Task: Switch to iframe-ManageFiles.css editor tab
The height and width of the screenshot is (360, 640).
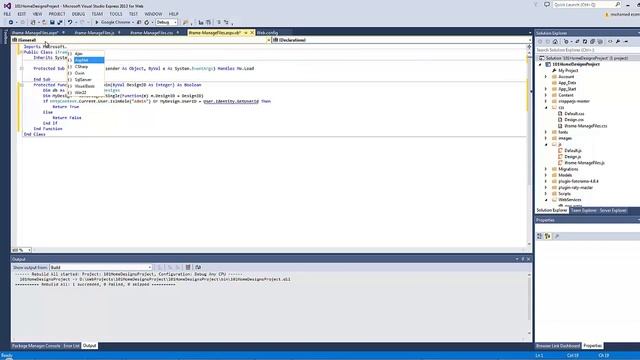Action: click(x=151, y=33)
